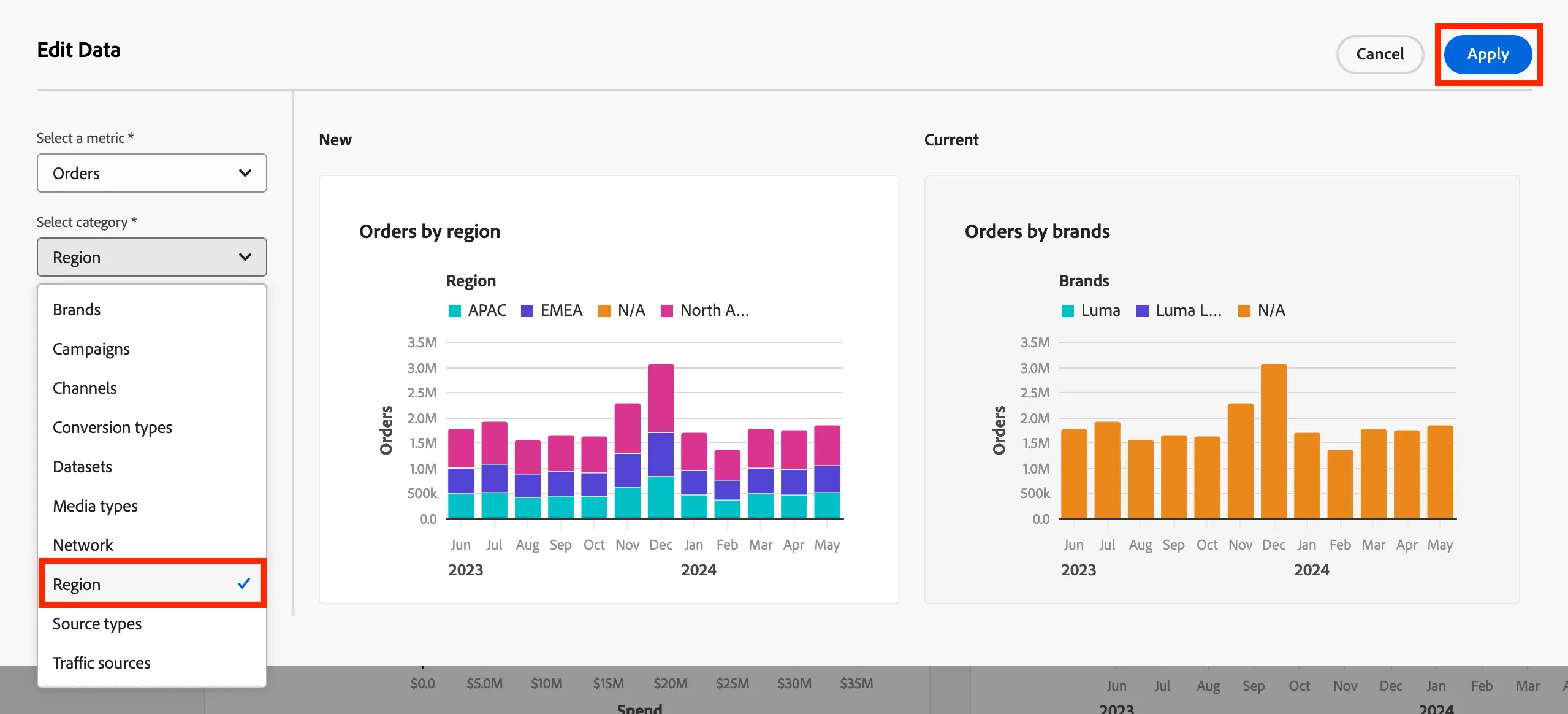The height and width of the screenshot is (714, 1568).
Task: Click the May bar in Orders by brands chart
Action: (x=1441, y=472)
